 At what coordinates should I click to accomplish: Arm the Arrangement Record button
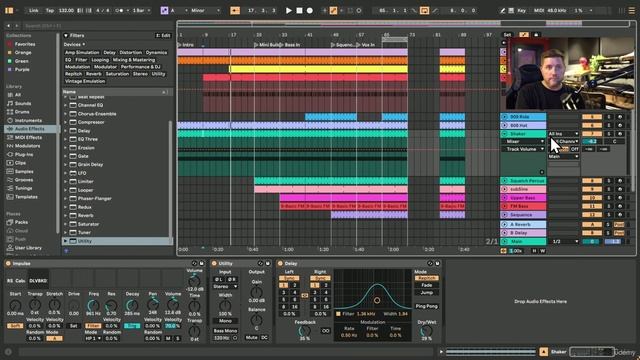coord(310,11)
